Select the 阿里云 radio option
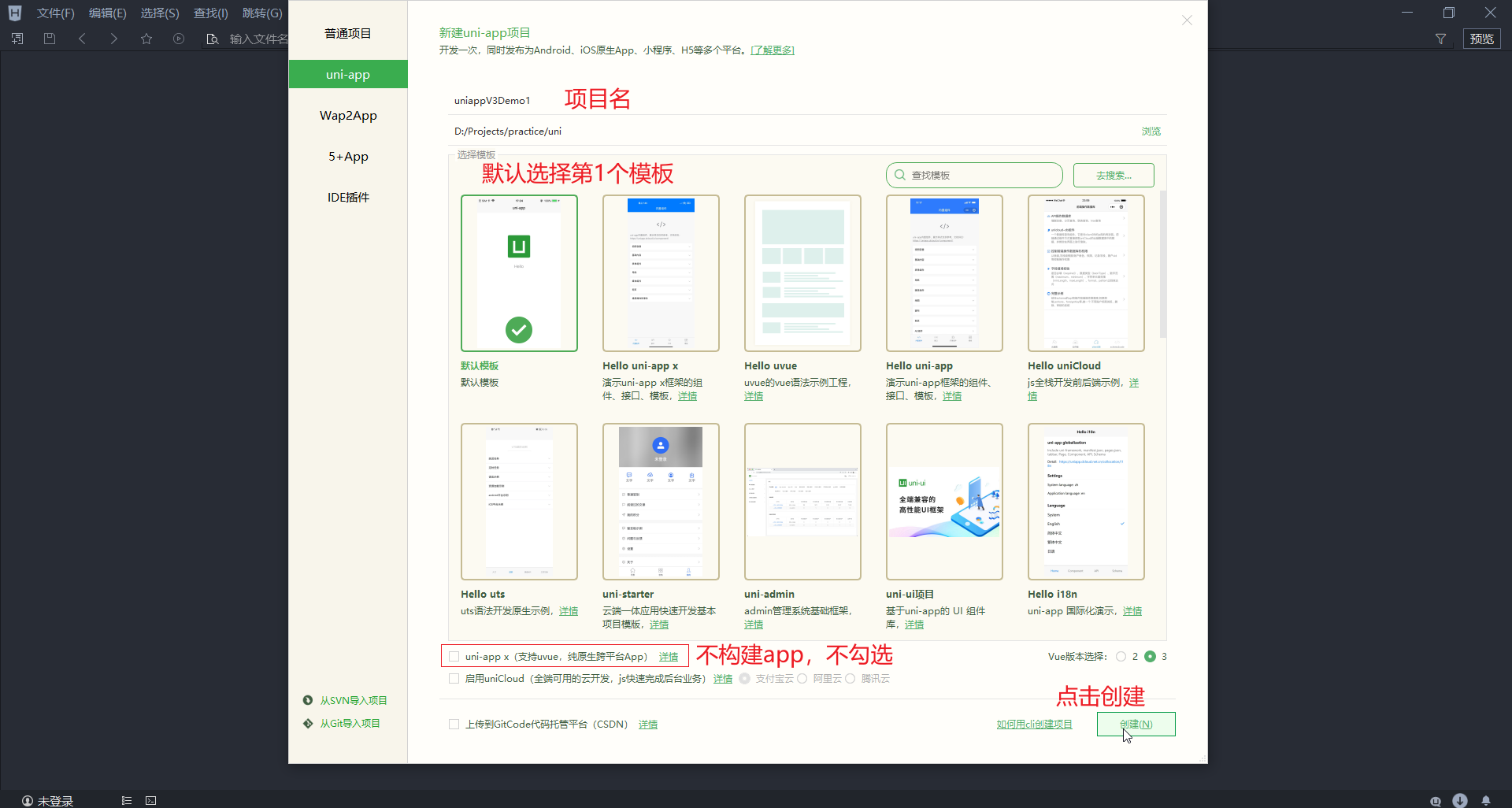 tap(802, 678)
